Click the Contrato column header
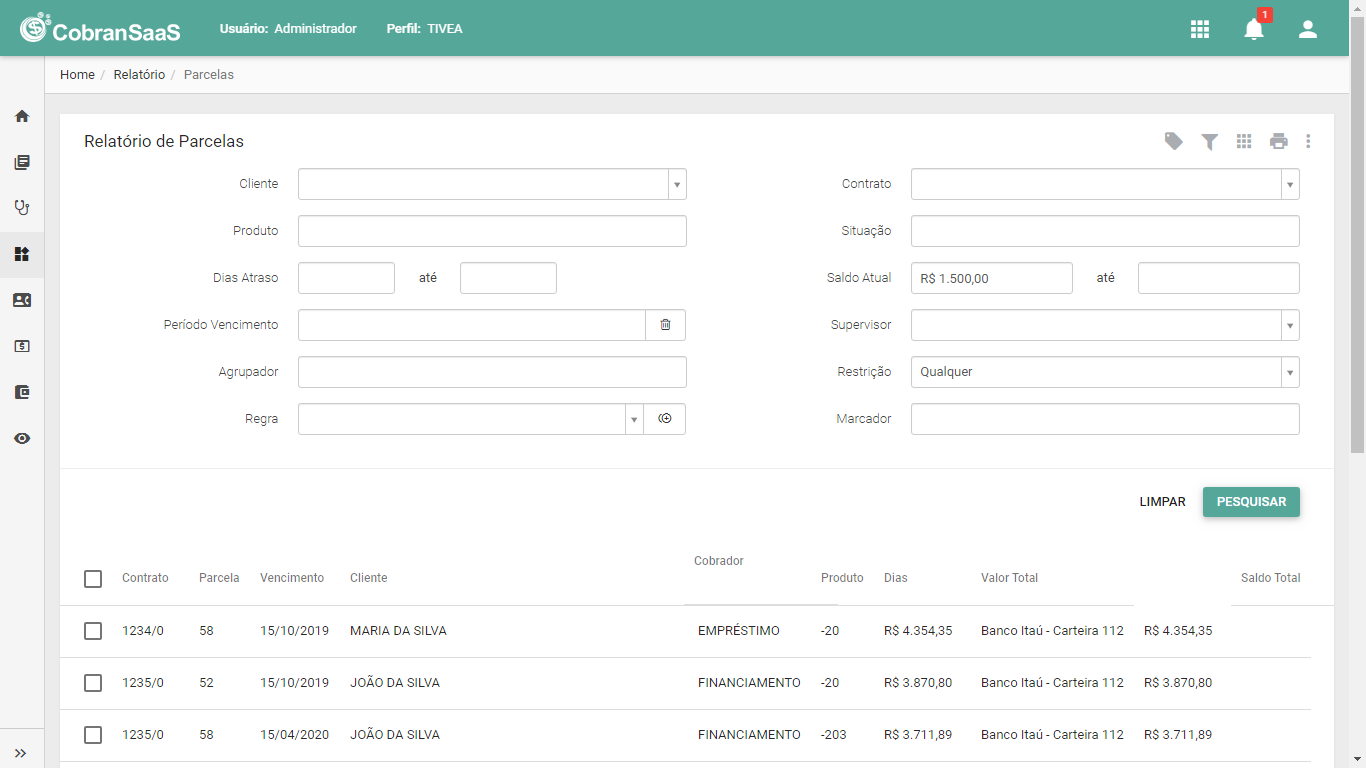This screenshot has height=768, width=1366. 145,578
